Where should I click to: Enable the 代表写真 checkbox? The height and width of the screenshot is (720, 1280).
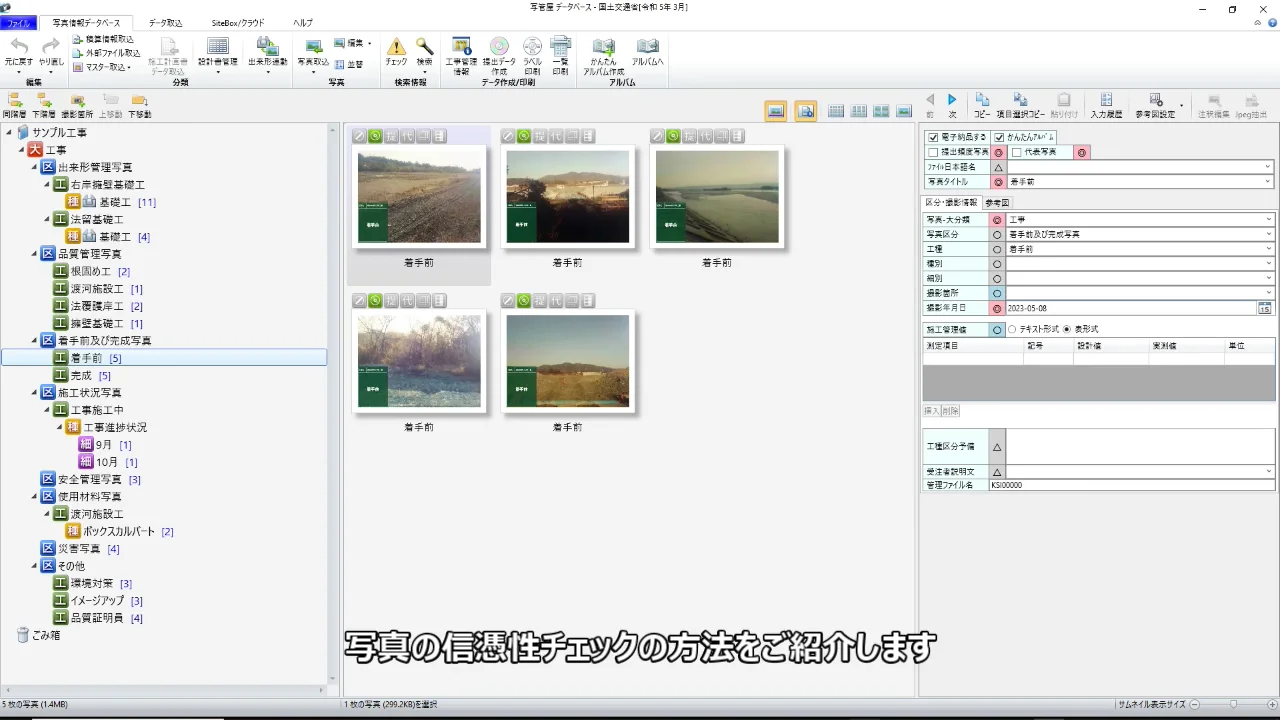pos(1017,152)
